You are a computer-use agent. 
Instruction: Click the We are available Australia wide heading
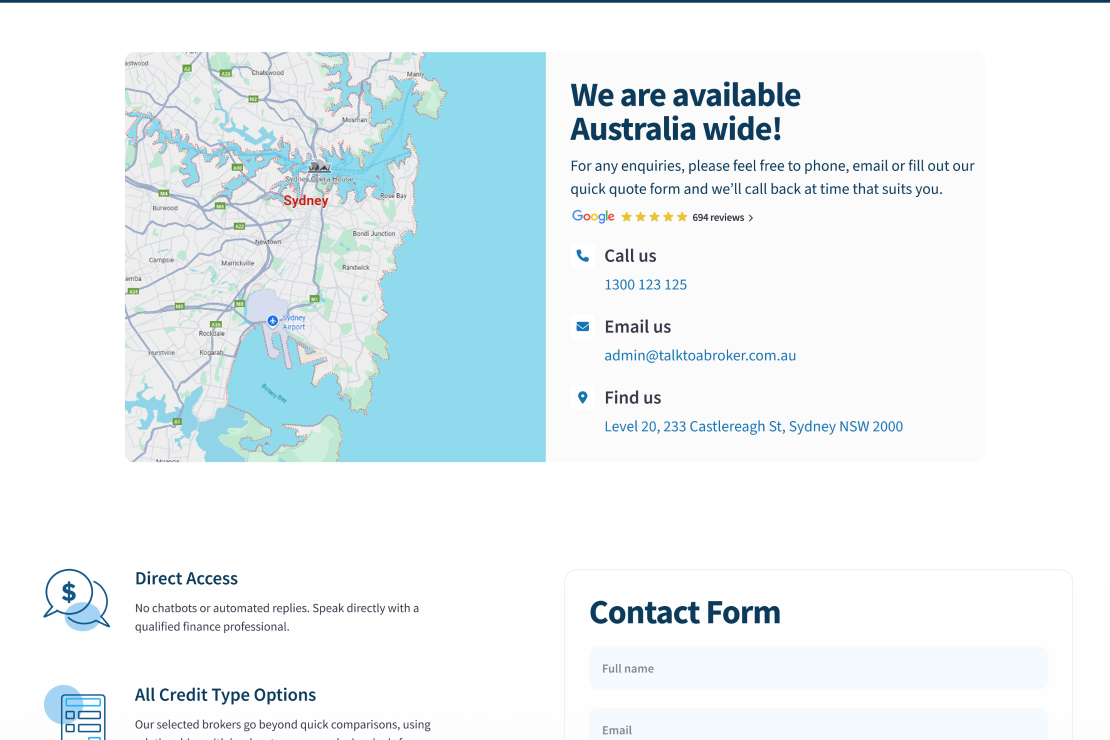click(x=685, y=112)
